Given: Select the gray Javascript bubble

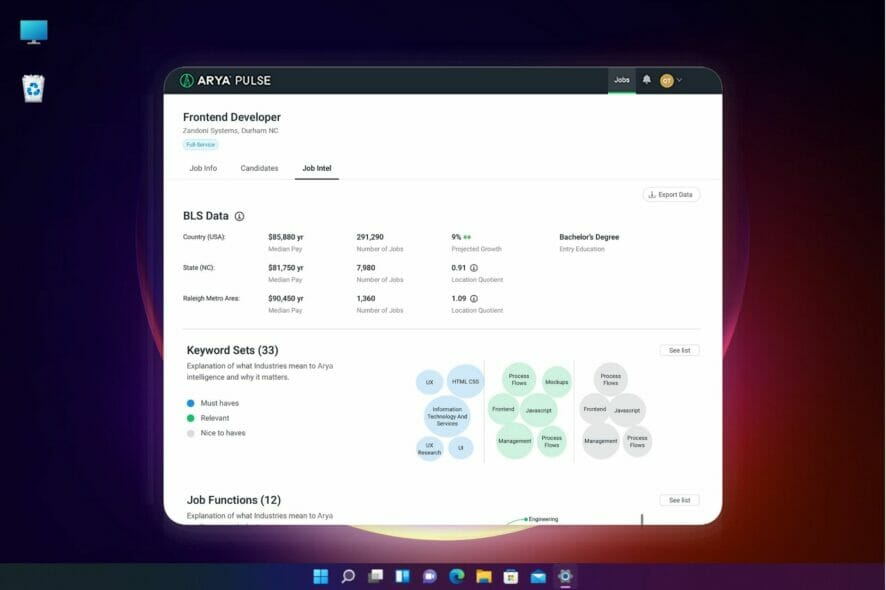Looking at the screenshot, I should tap(627, 410).
